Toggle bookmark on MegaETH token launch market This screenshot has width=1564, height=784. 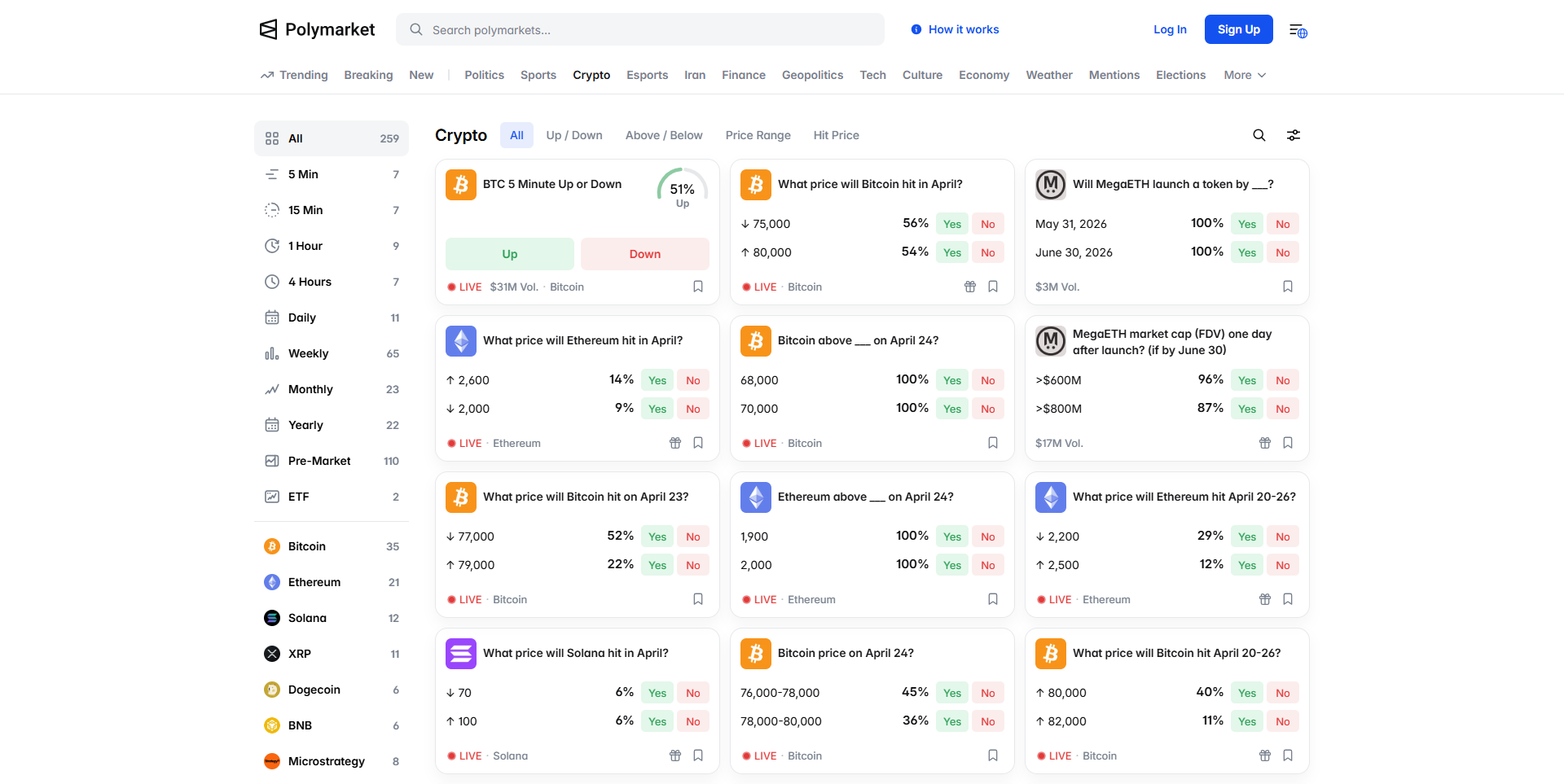[1287, 287]
